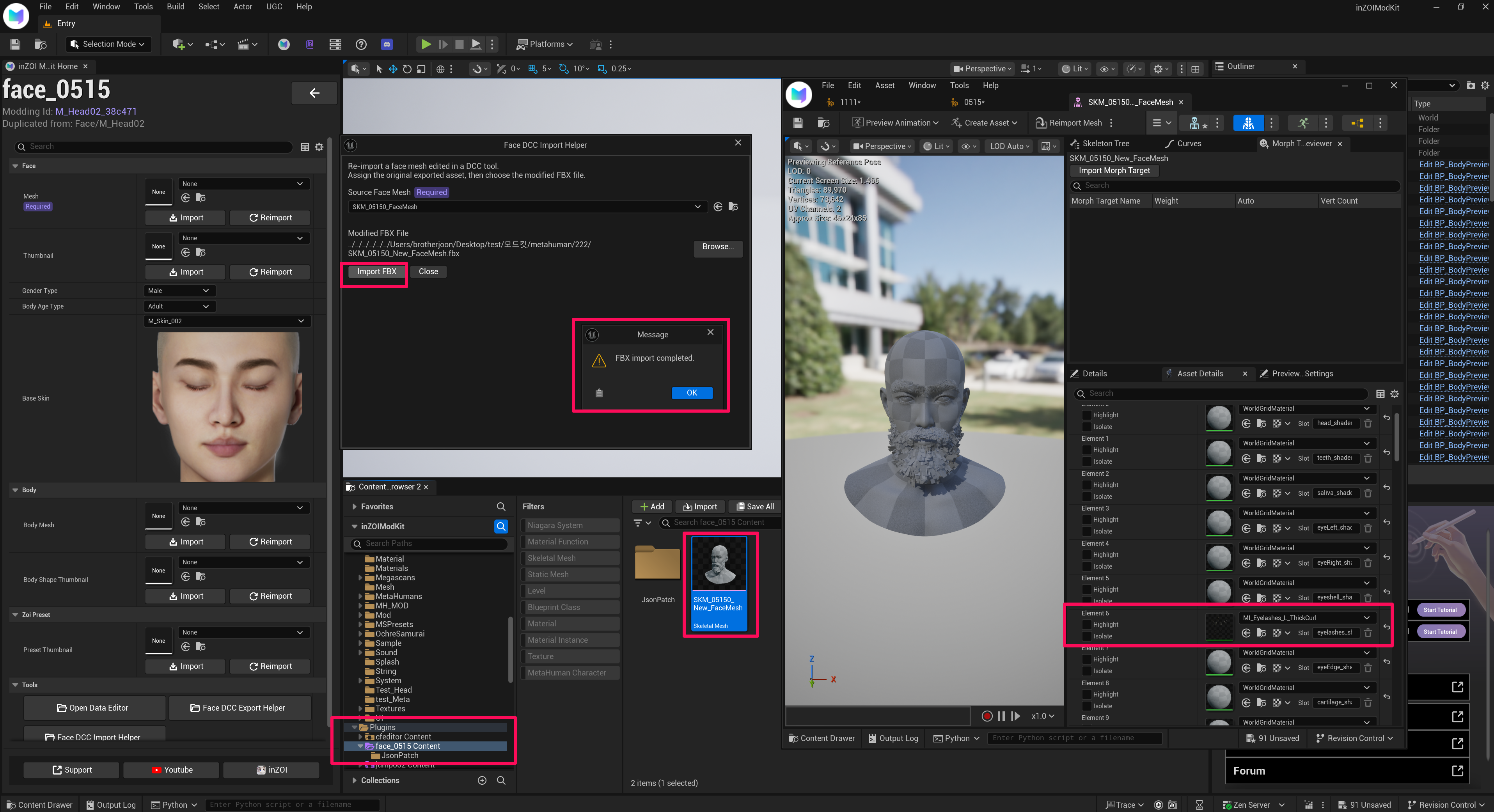The width and height of the screenshot is (1494, 812).
Task: Click the trash icon for head_shader slot
Action: pos(1368,424)
